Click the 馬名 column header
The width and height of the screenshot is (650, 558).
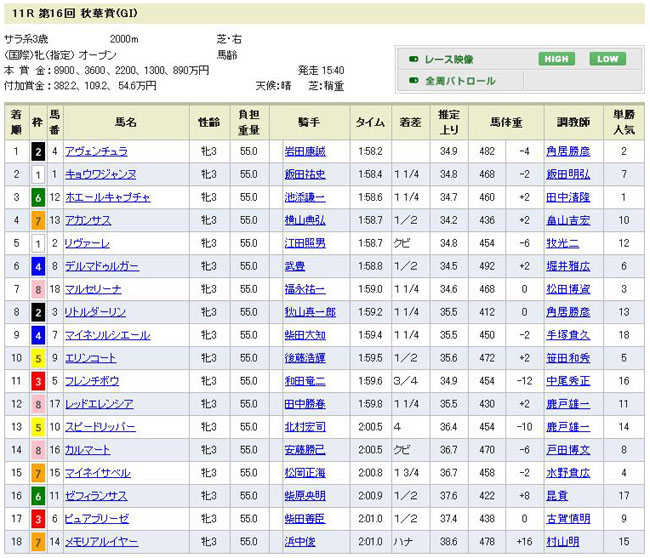[126, 122]
